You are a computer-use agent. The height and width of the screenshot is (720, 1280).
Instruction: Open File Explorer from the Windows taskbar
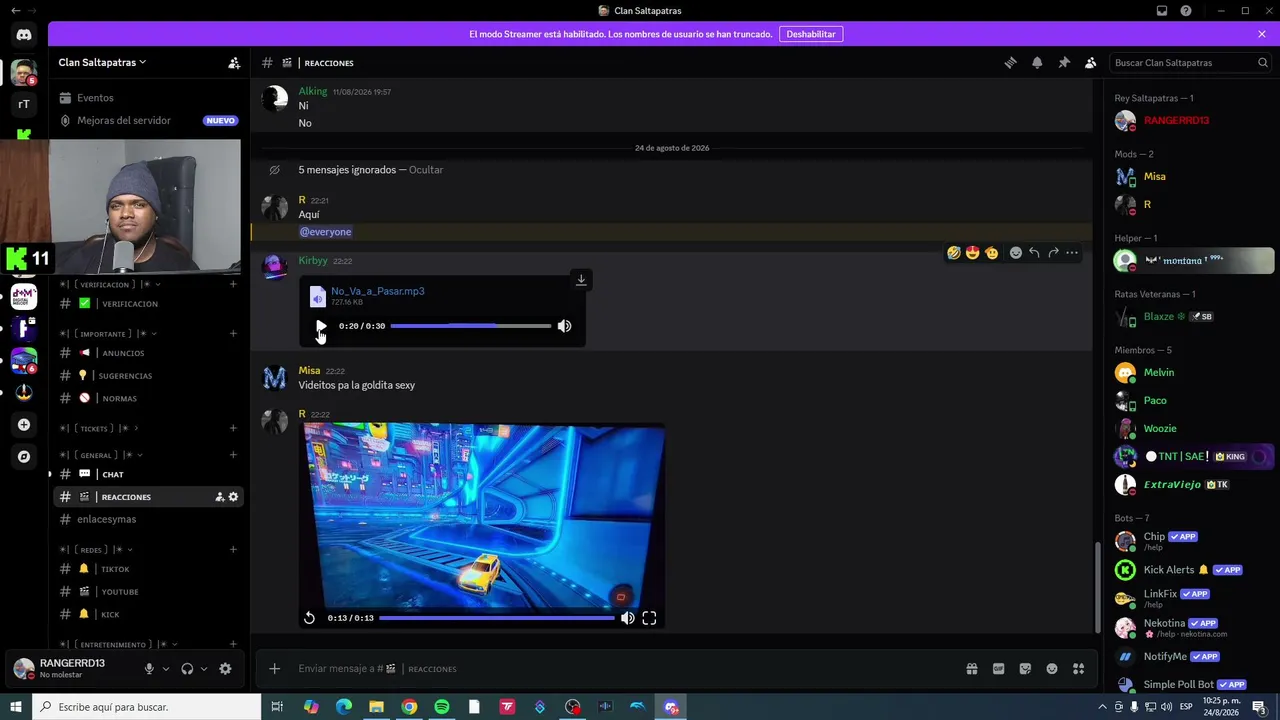376,707
